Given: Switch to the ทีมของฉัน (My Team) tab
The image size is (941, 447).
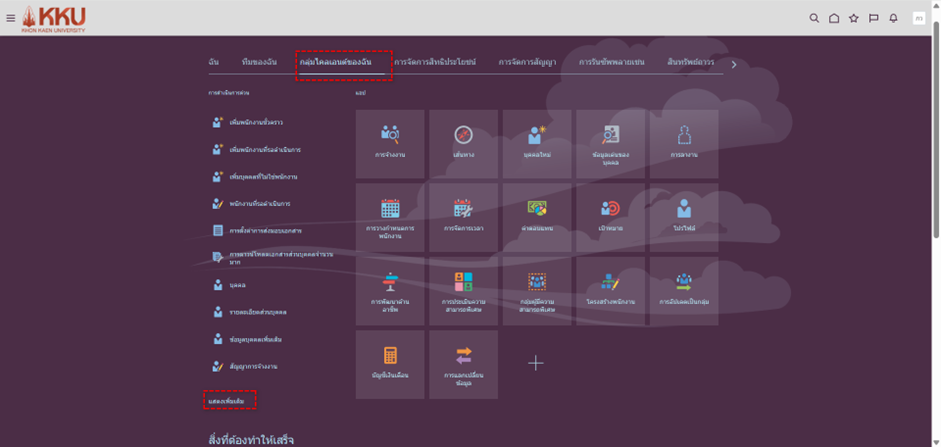Looking at the screenshot, I should [x=259, y=62].
